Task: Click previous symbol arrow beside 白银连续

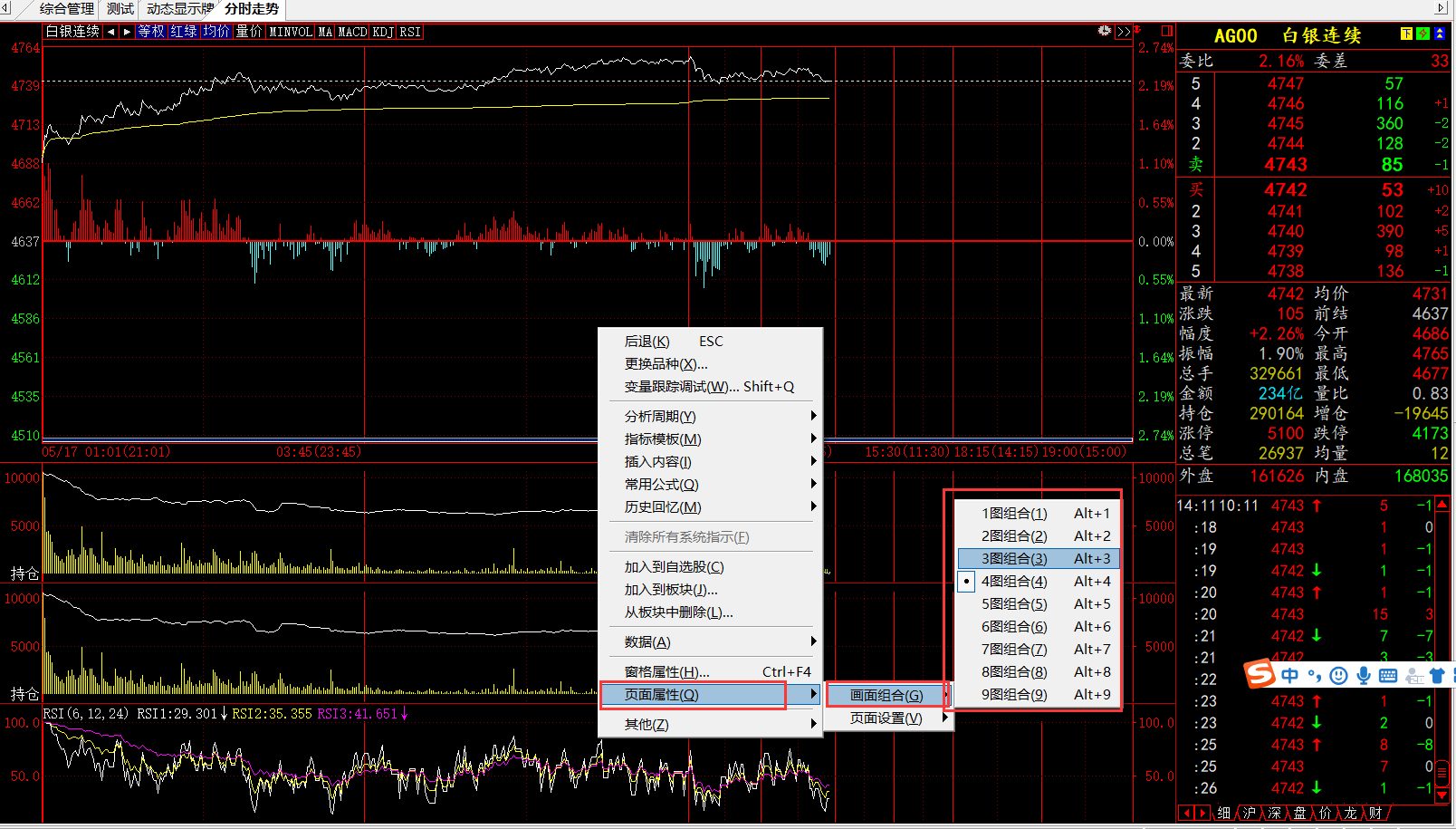Action: click(111, 32)
